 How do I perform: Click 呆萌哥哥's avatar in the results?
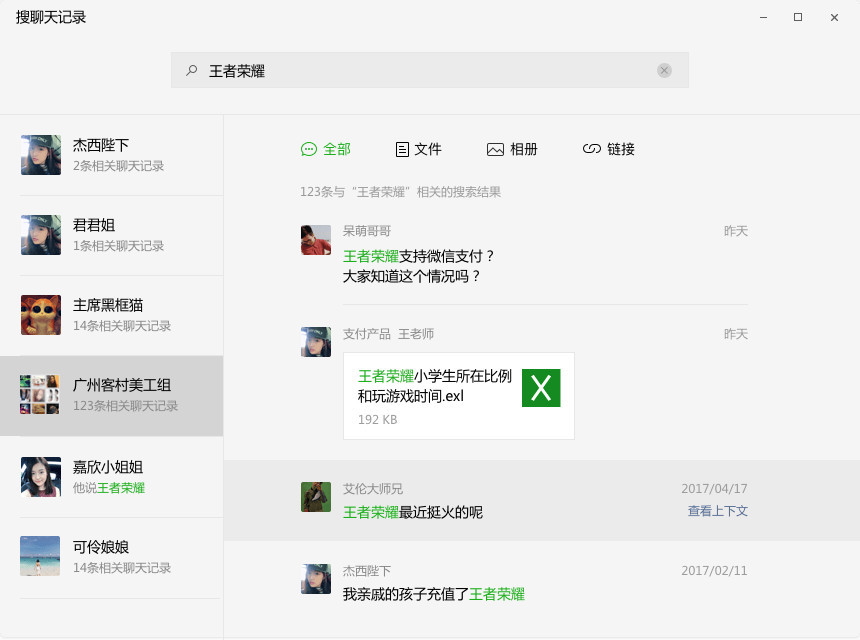tap(316, 240)
